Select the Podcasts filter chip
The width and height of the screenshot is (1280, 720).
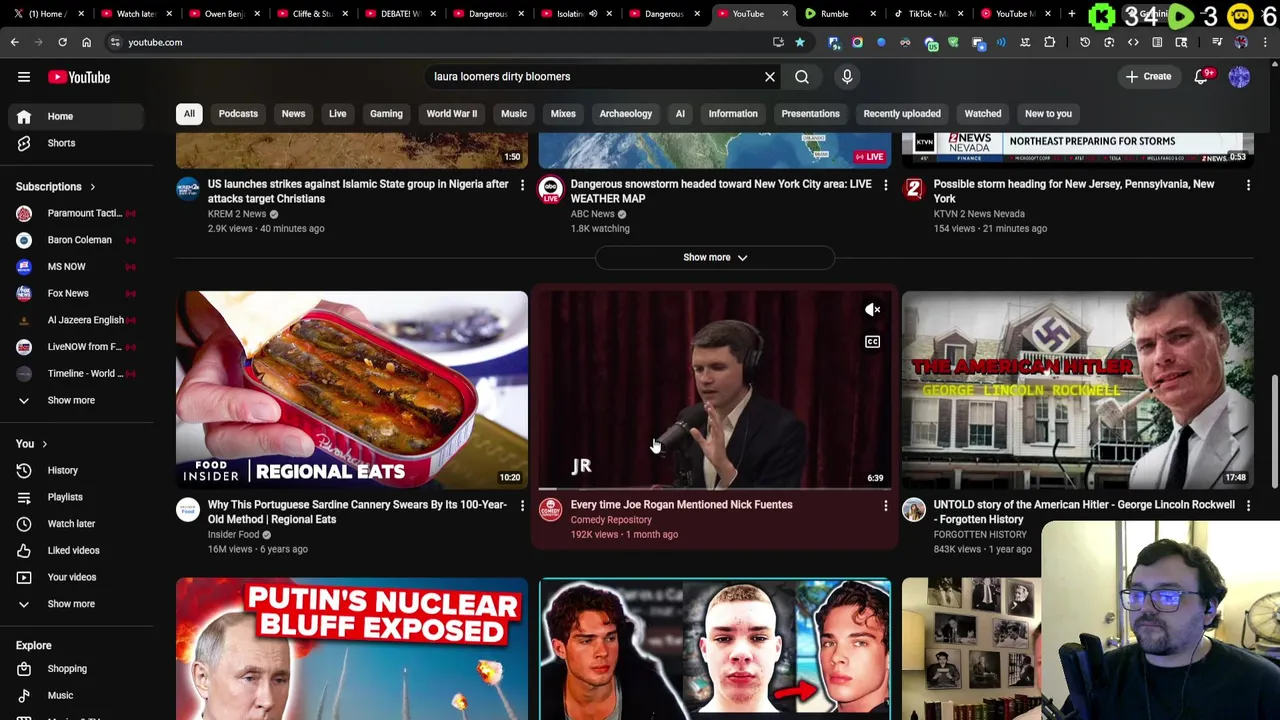pos(238,113)
